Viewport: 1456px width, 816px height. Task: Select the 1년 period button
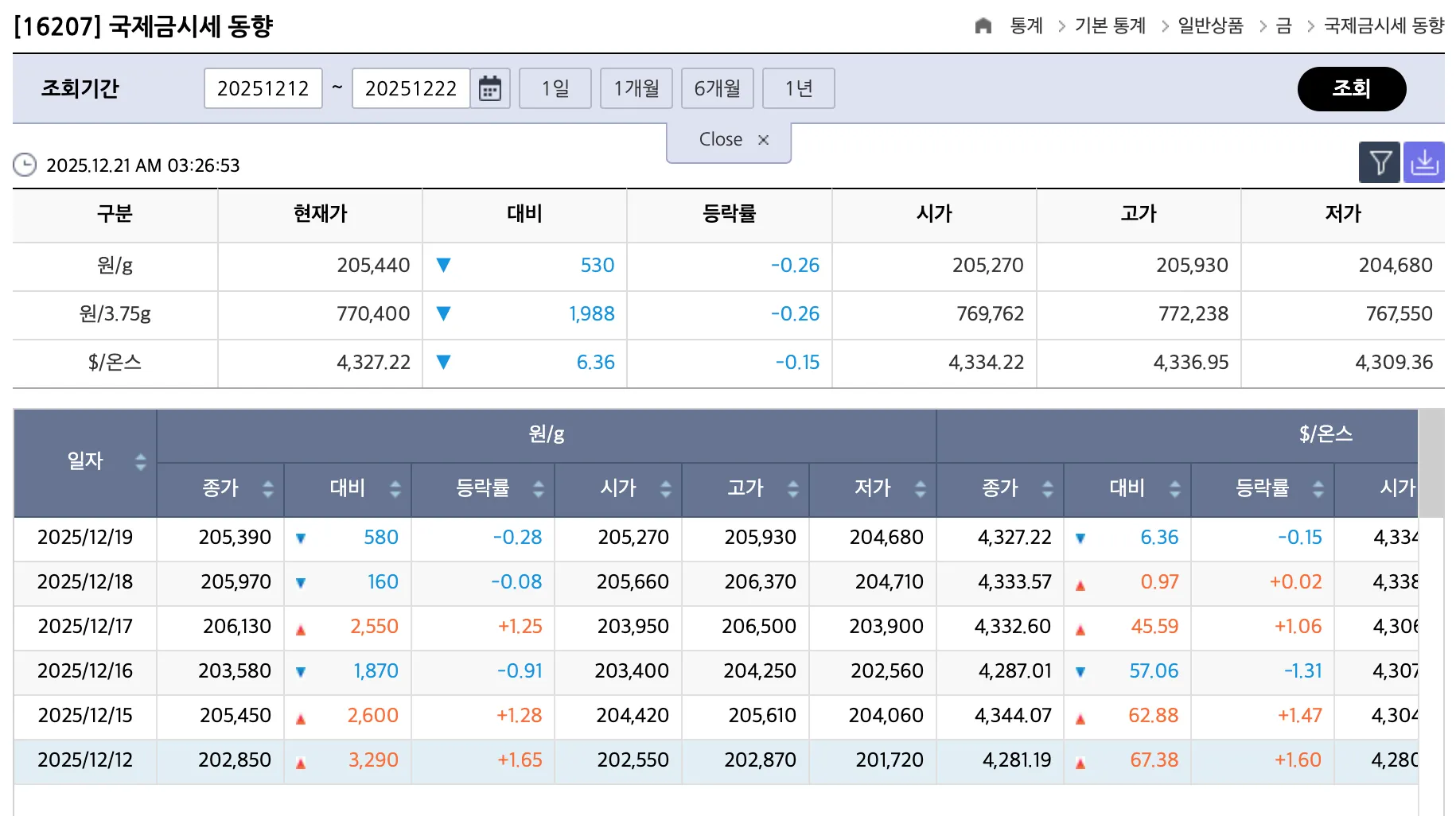click(798, 88)
